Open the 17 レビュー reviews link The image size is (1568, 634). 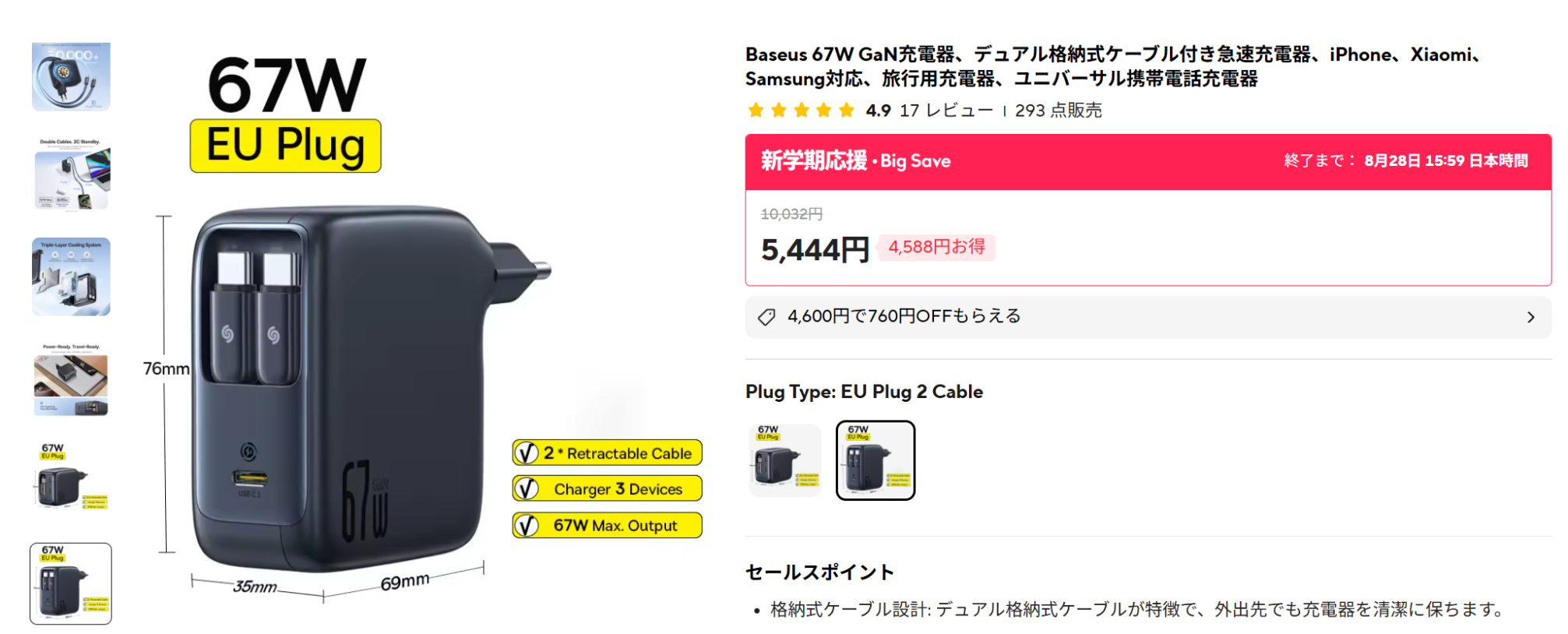coord(946,111)
